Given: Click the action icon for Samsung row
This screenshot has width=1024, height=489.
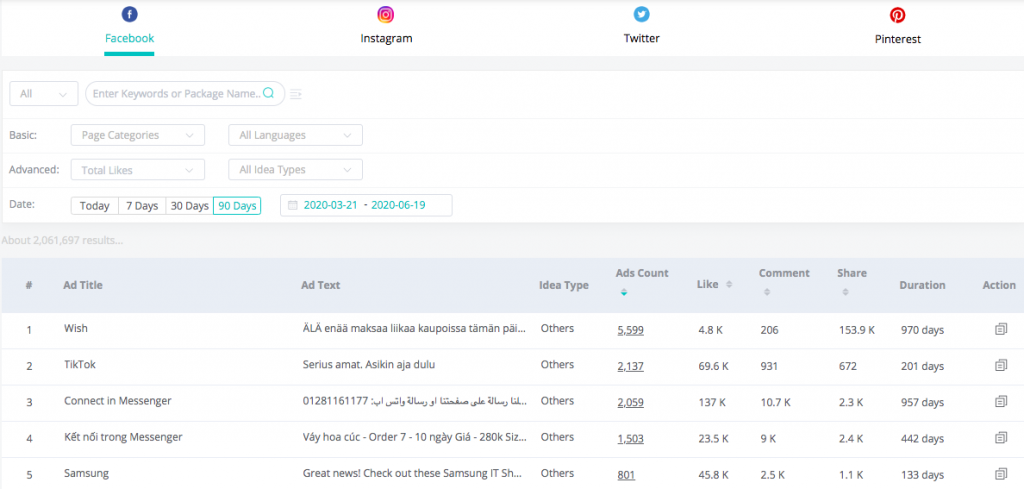Looking at the screenshot, I should [x=1000, y=474].
